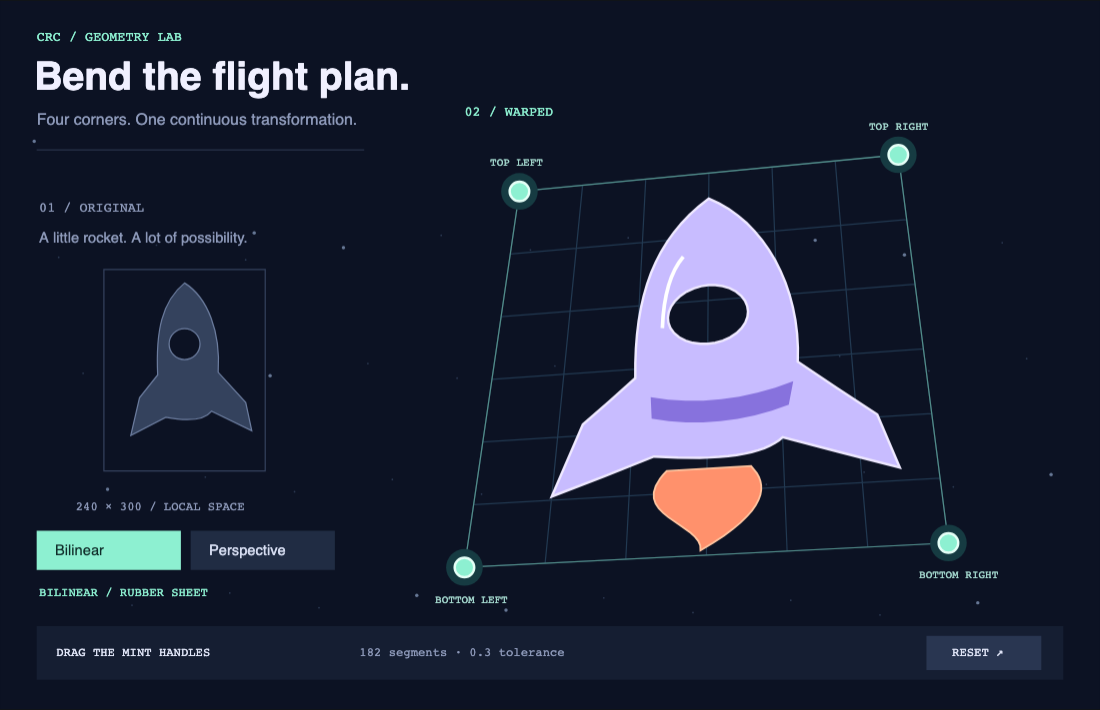Click the Reset button
The height and width of the screenshot is (710, 1100).
coord(984,653)
